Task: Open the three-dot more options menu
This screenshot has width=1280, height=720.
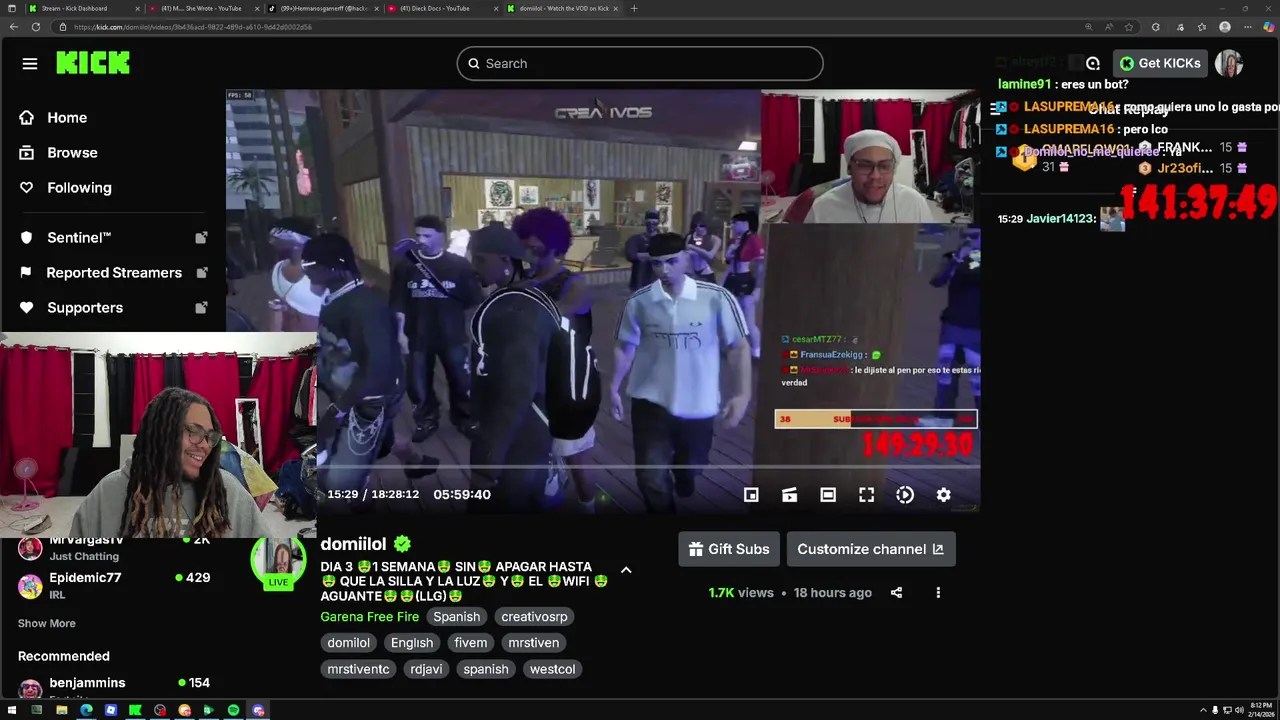Action: [x=938, y=593]
